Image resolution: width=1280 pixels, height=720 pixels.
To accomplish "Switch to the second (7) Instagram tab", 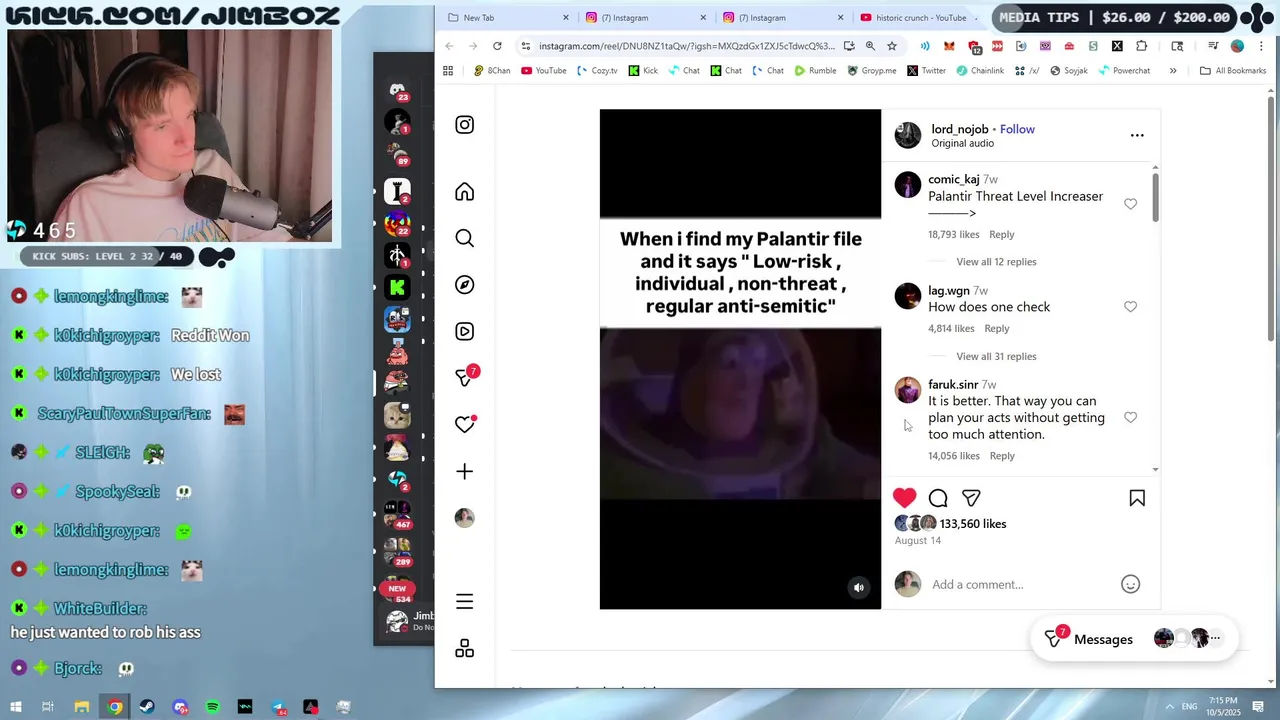I will tap(784, 18).
